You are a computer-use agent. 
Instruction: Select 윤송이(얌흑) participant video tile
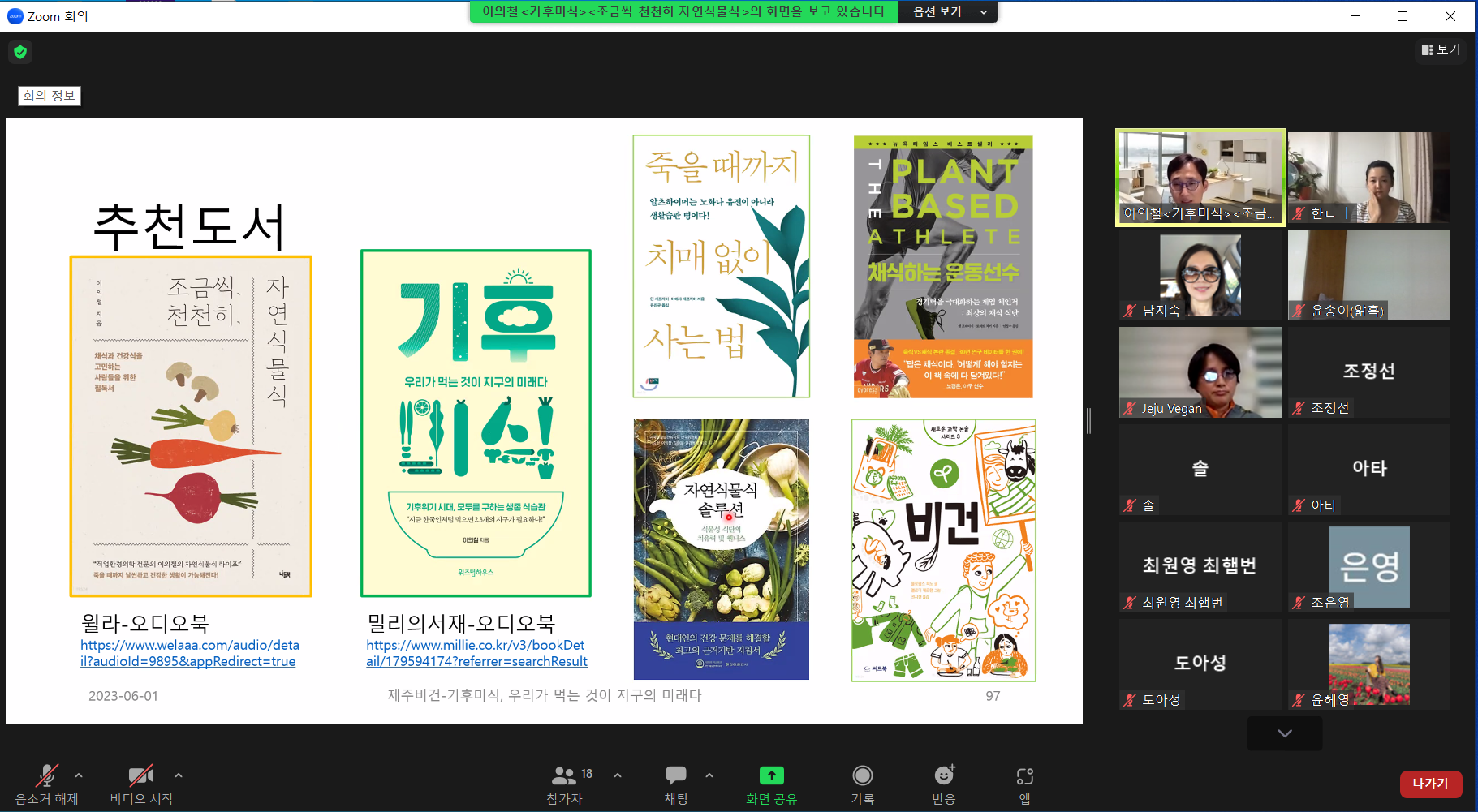[x=1369, y=275]
